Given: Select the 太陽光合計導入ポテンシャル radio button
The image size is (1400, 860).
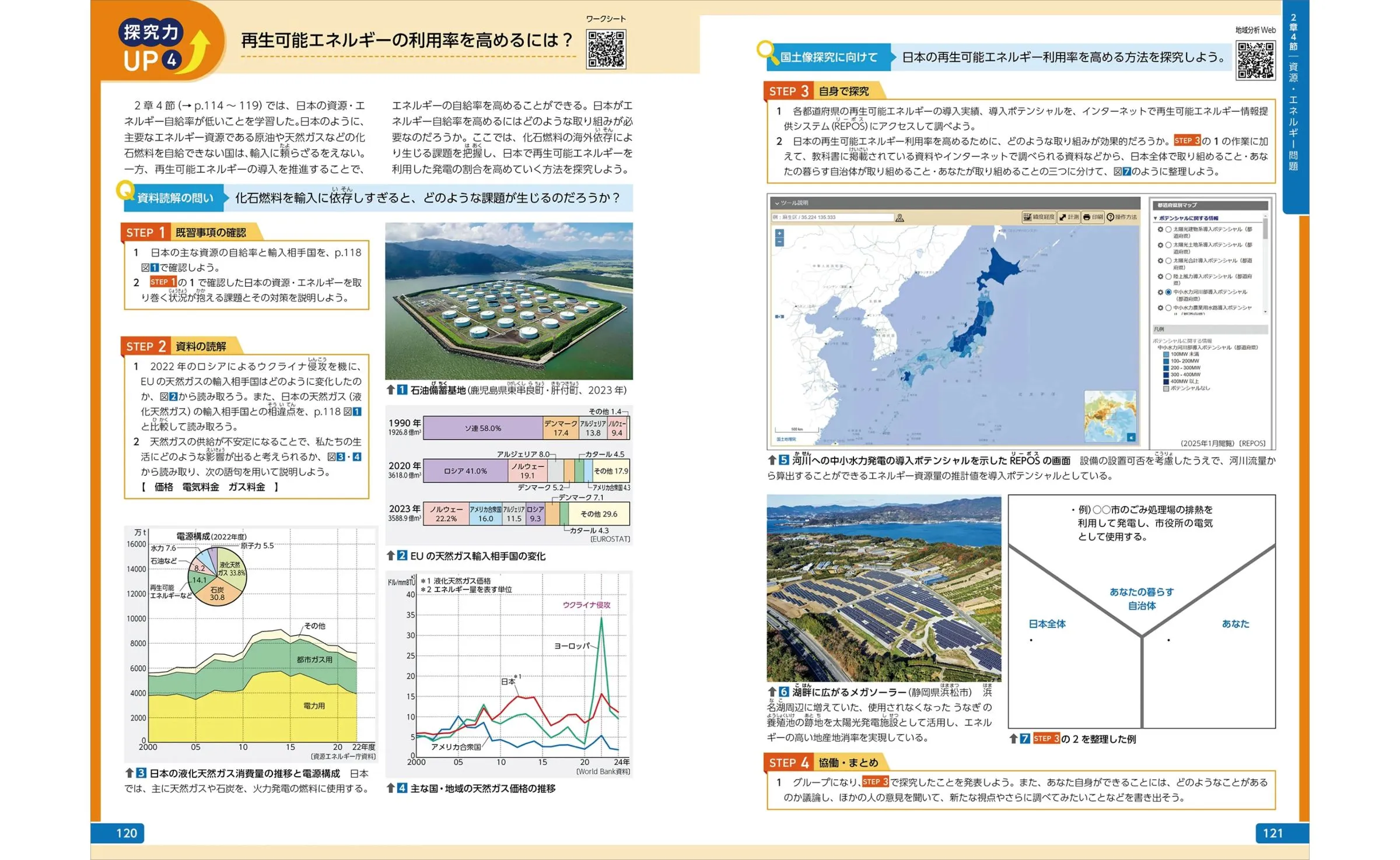Looking at the screenshot, I should (x=1168, y=261).
